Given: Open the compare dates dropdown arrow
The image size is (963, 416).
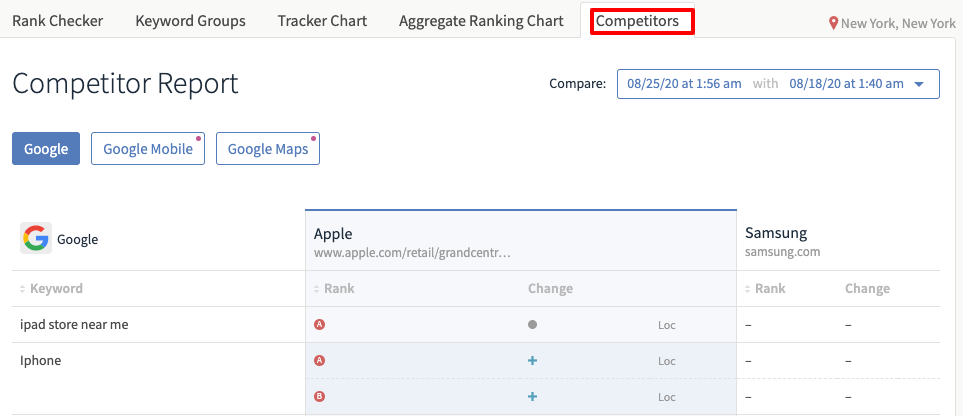Looking at the screenshot, I should [x=919, y=84].
